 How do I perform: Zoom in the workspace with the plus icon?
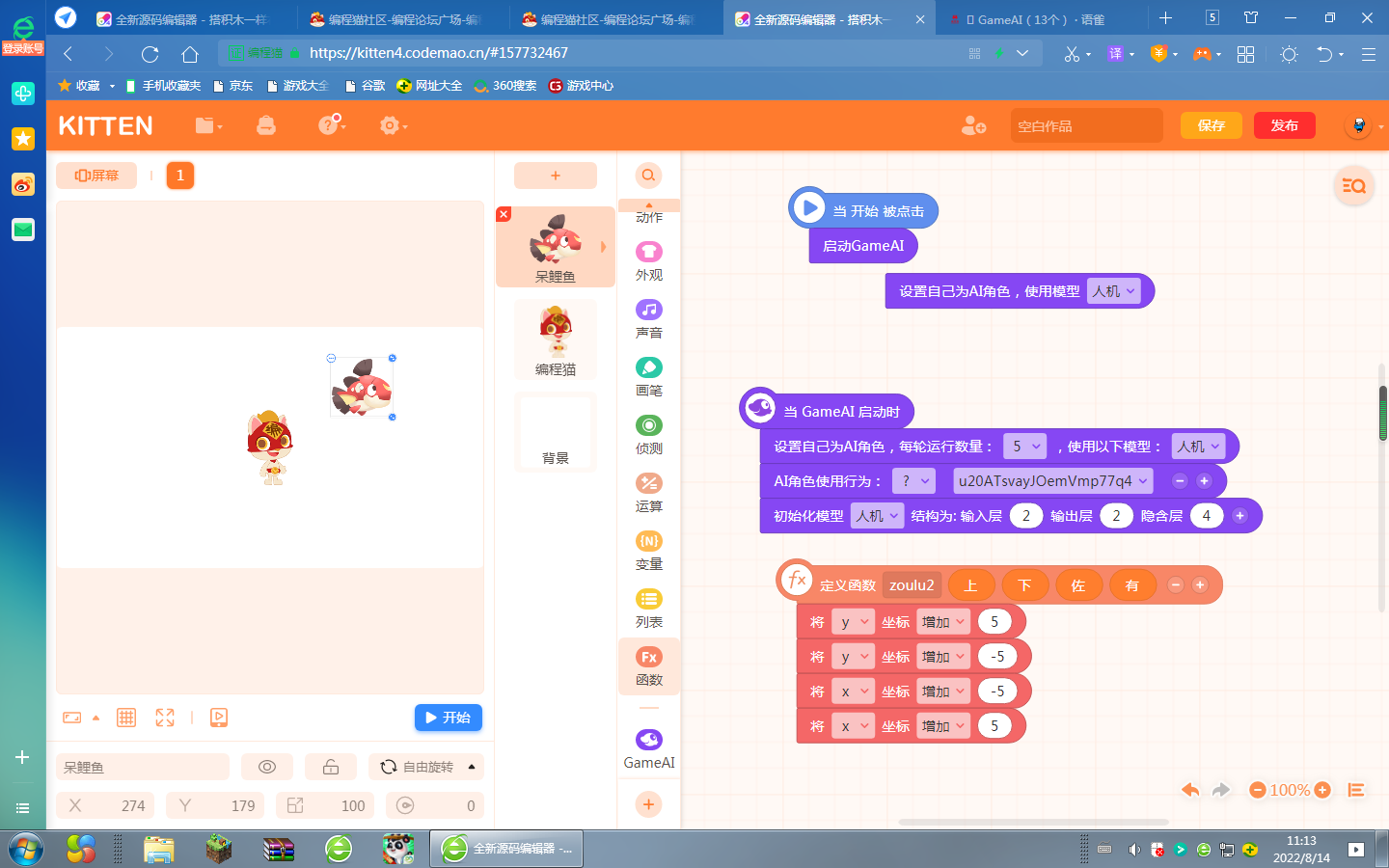1322,790
